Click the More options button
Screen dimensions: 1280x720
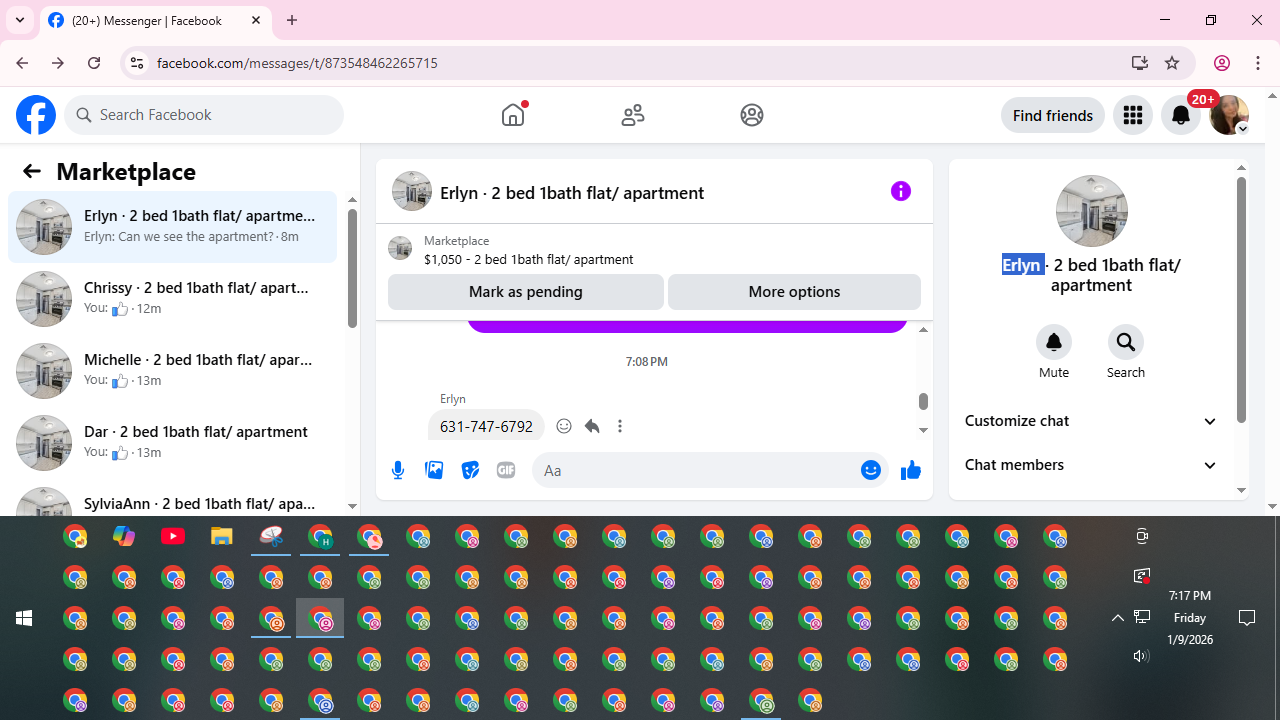click(794, 292)
